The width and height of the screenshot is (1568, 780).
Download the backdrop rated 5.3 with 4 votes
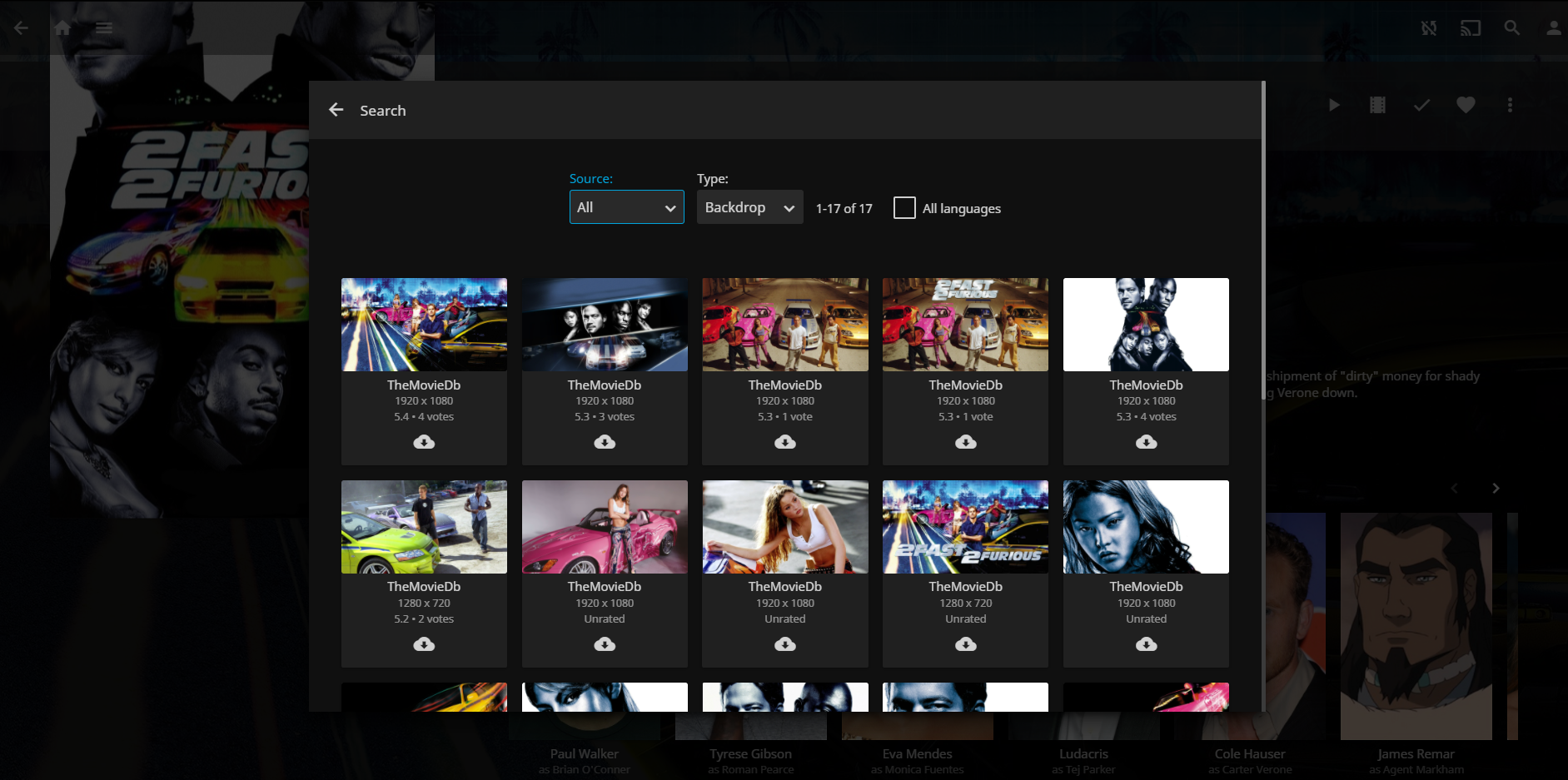click(x=1147, y=442)
